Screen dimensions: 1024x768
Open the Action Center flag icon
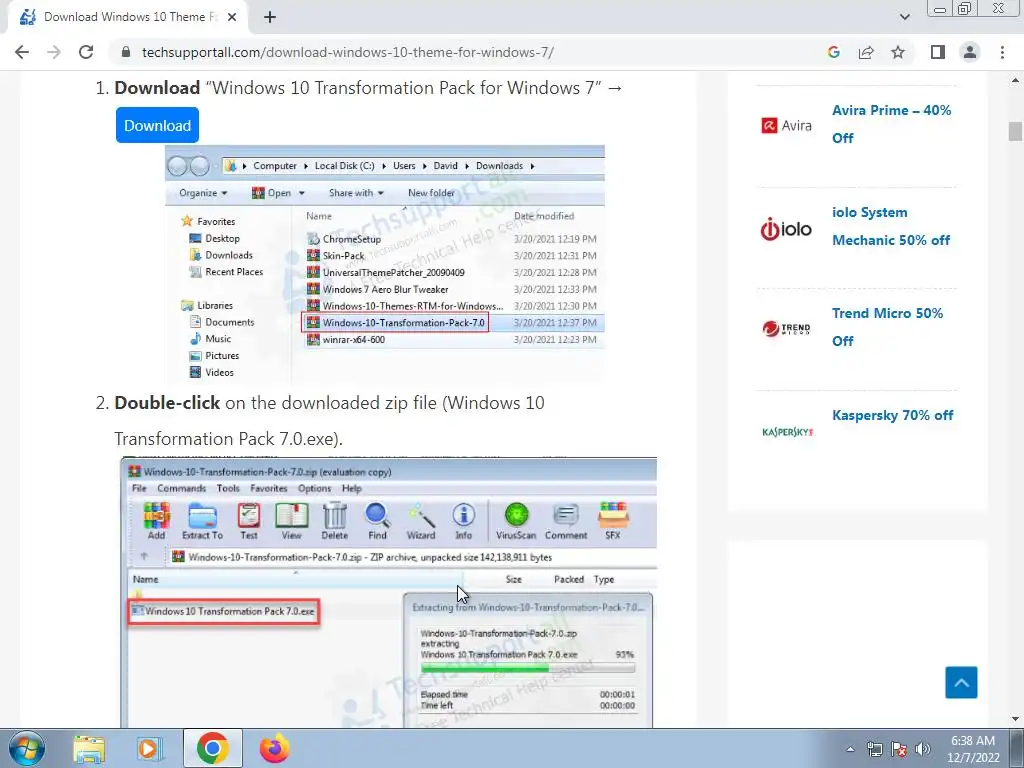point(899,749)
